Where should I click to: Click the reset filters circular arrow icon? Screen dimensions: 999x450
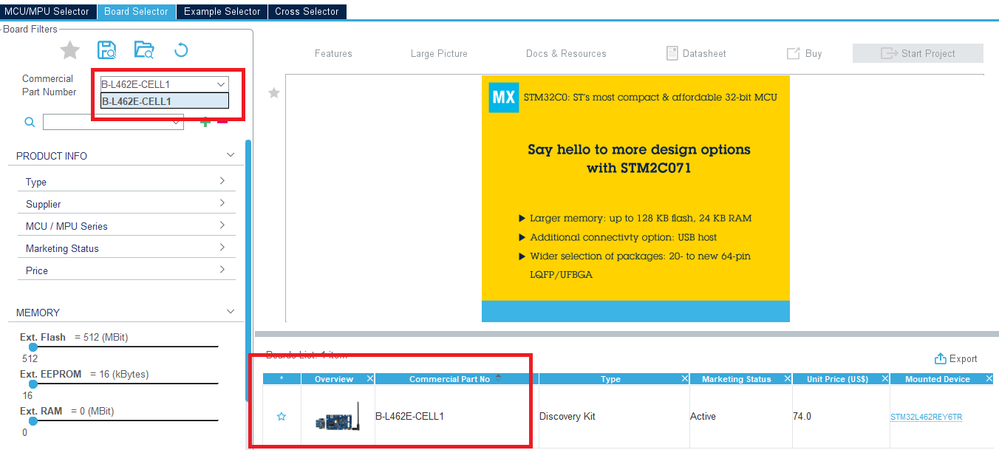[x=181, y=50]
